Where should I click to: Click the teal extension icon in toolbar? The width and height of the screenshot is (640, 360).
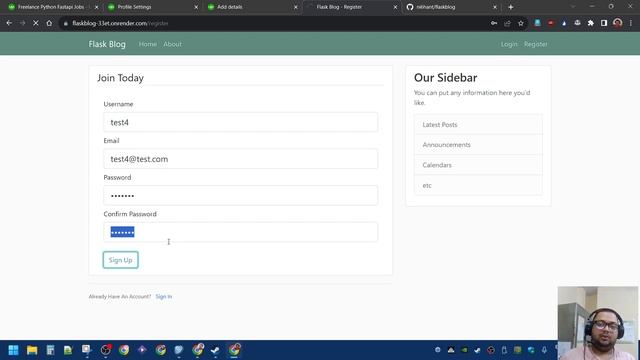[x=537, y=23]
